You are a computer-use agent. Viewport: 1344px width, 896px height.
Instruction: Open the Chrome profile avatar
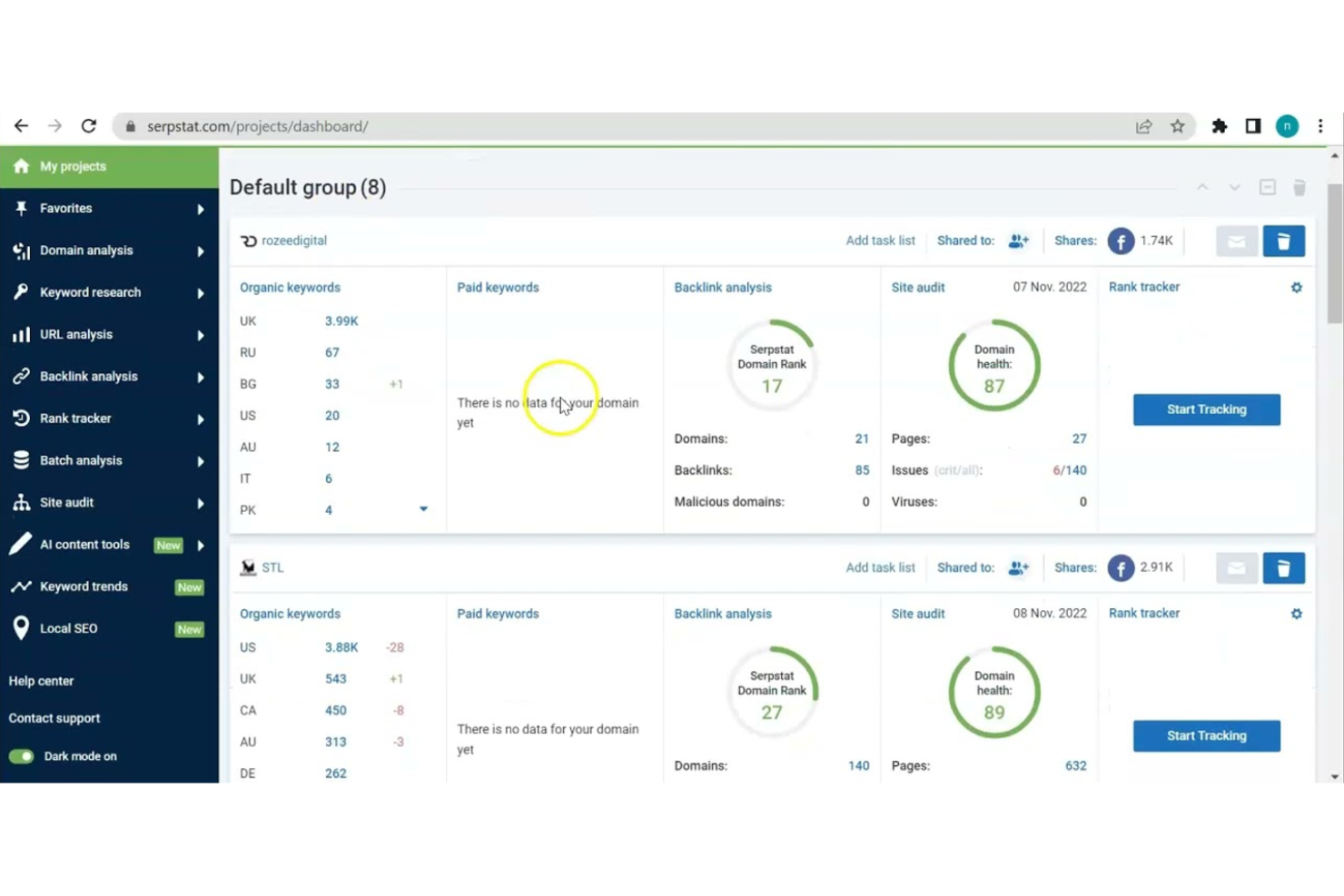(1287, 126)
